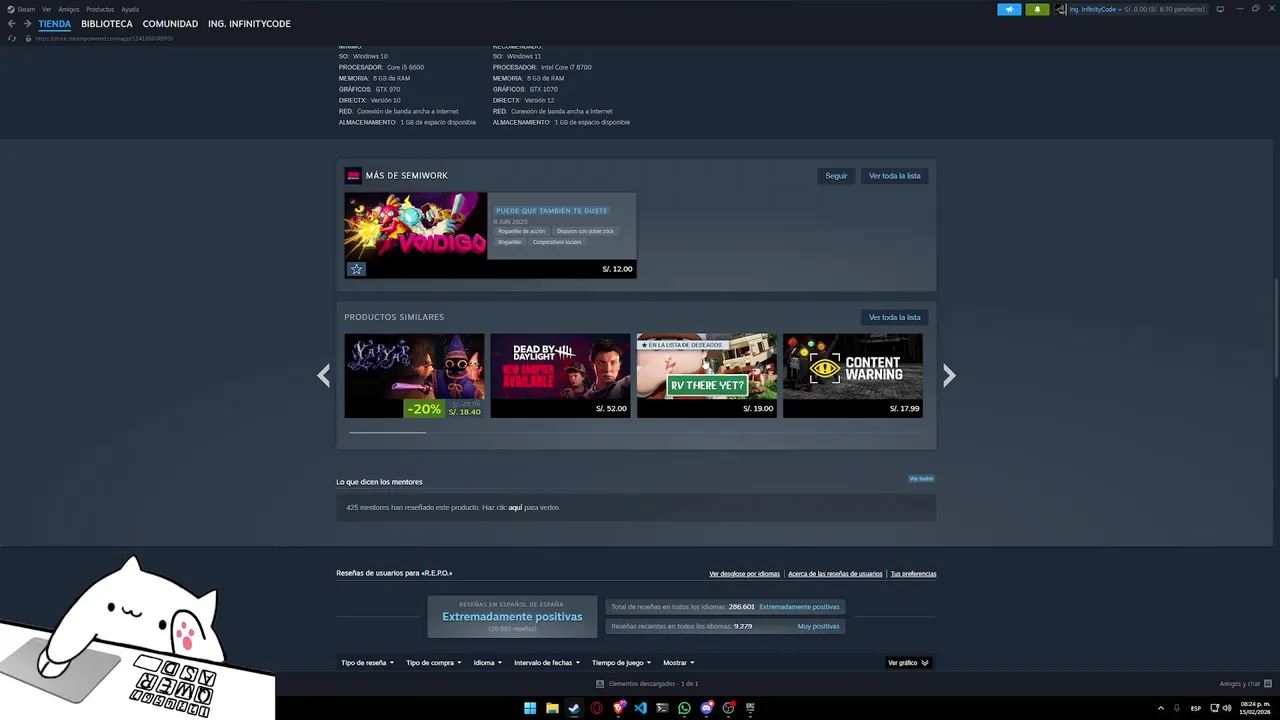Open Ver desglose por idiomas link
The image size is (1280, 720).
(x=744, y=574)
